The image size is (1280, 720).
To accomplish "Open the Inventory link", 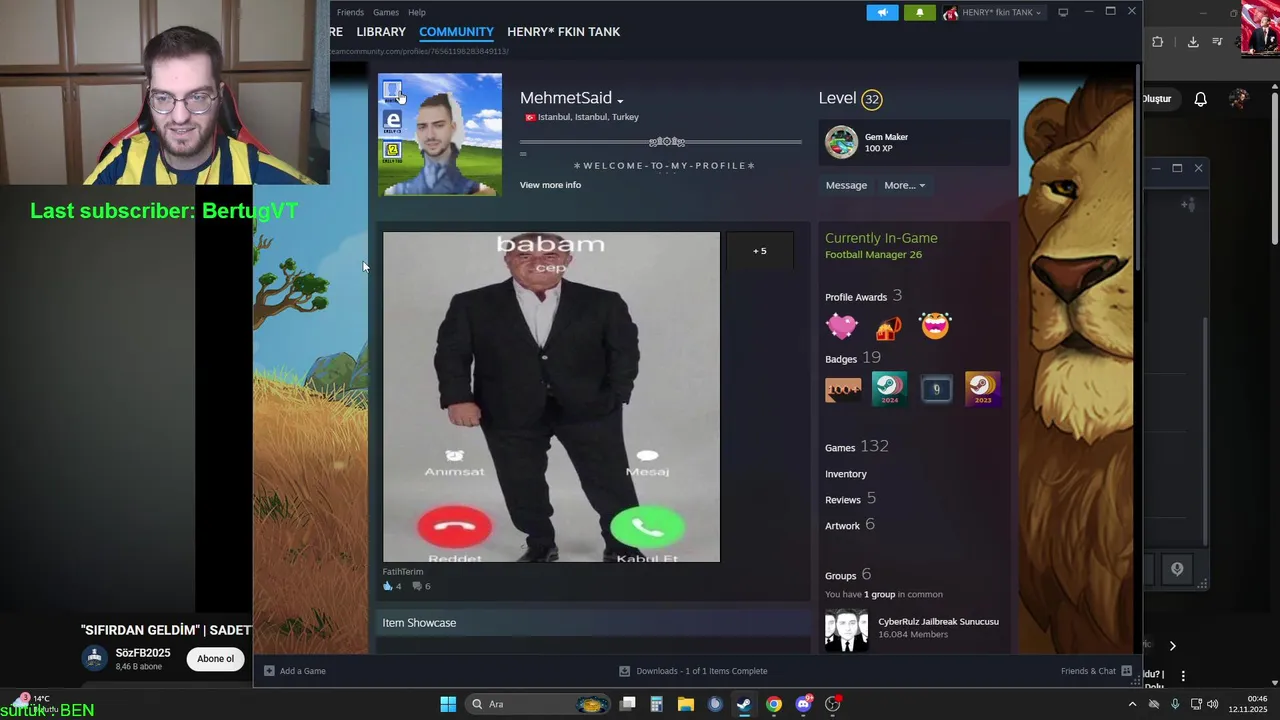I will (x=846, y=474).
